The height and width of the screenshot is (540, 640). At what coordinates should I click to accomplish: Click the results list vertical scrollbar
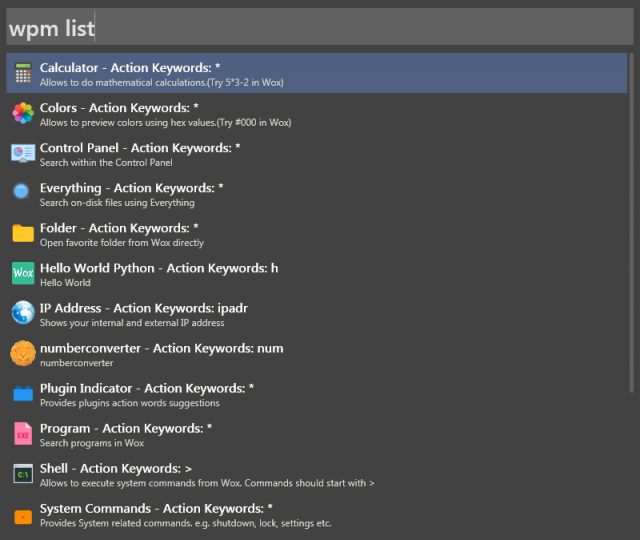[x=631, y=220]
